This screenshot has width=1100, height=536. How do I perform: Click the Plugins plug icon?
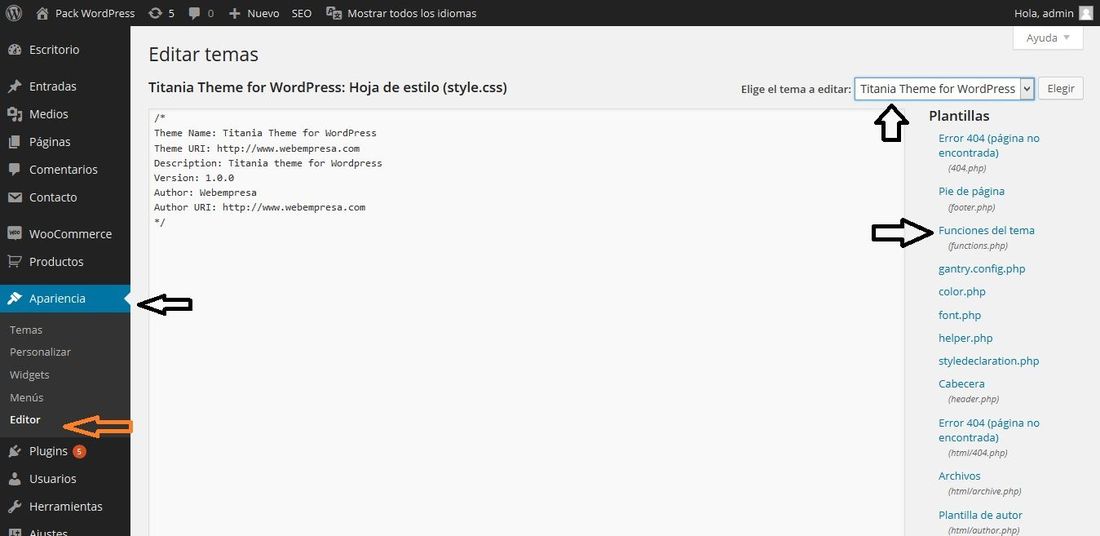pyautogui.click(x=15, y=452)
